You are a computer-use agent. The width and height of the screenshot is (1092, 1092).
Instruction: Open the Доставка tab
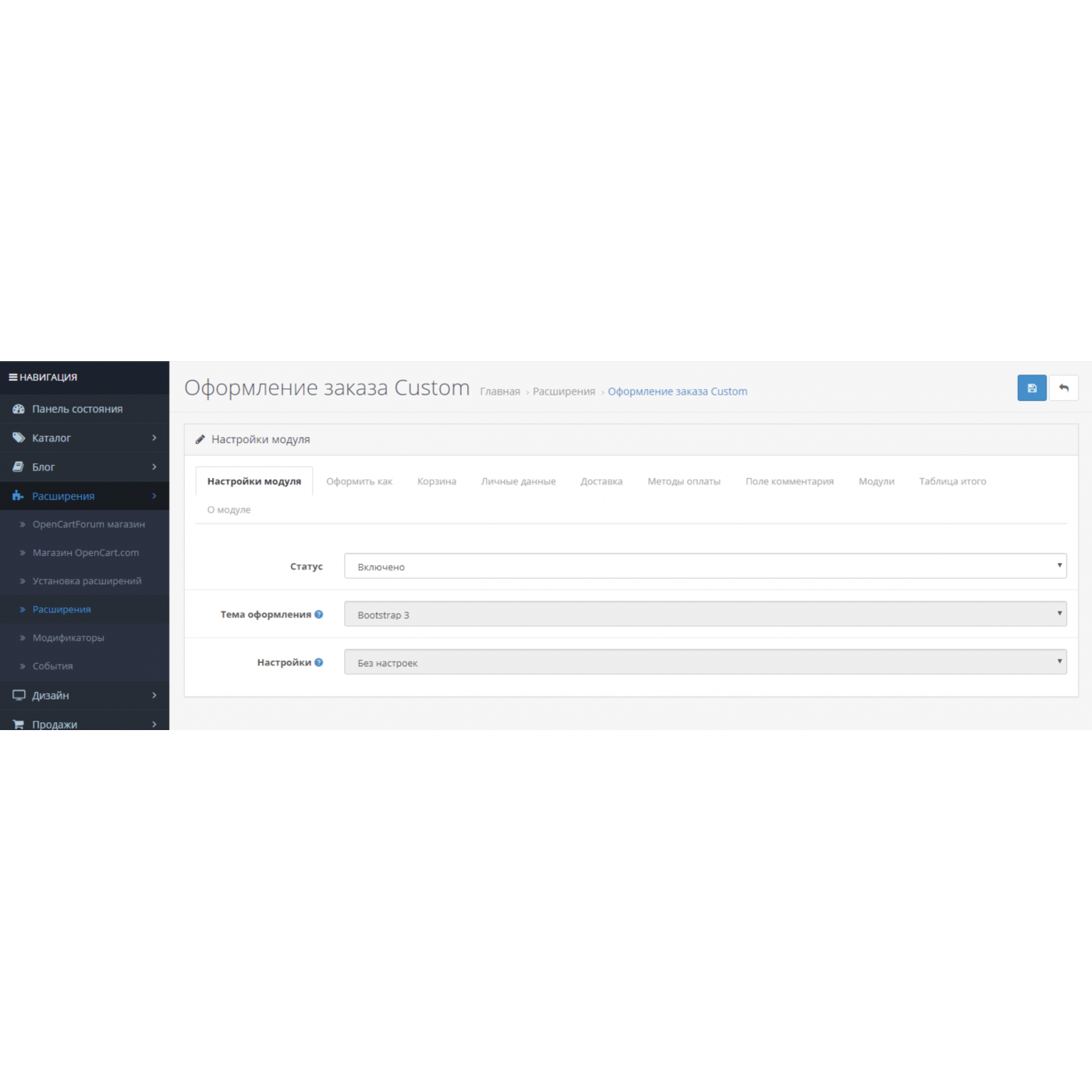[601, 481]
